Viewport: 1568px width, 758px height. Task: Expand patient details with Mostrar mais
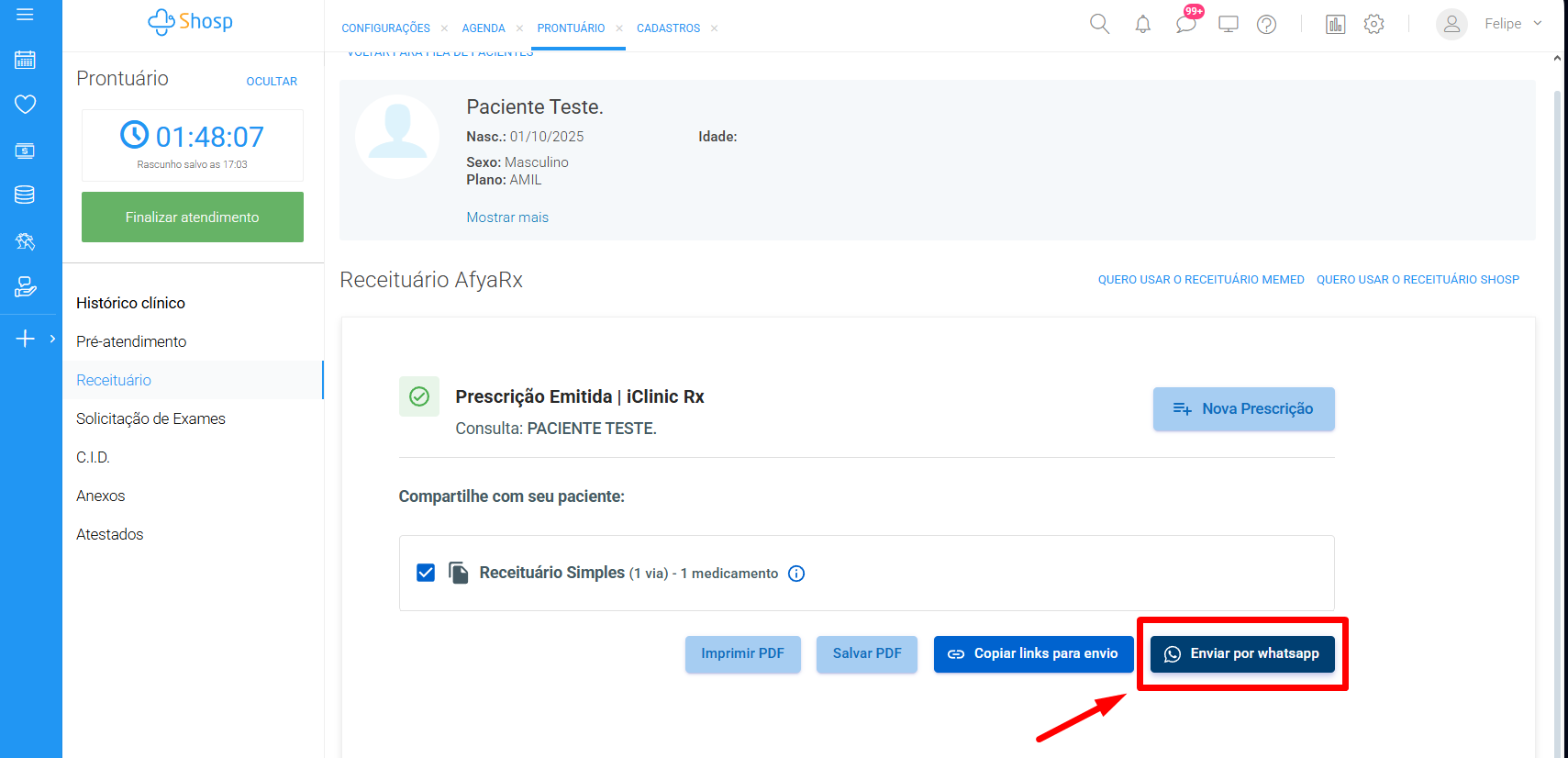pyautogui.click(x=507, y=217)
